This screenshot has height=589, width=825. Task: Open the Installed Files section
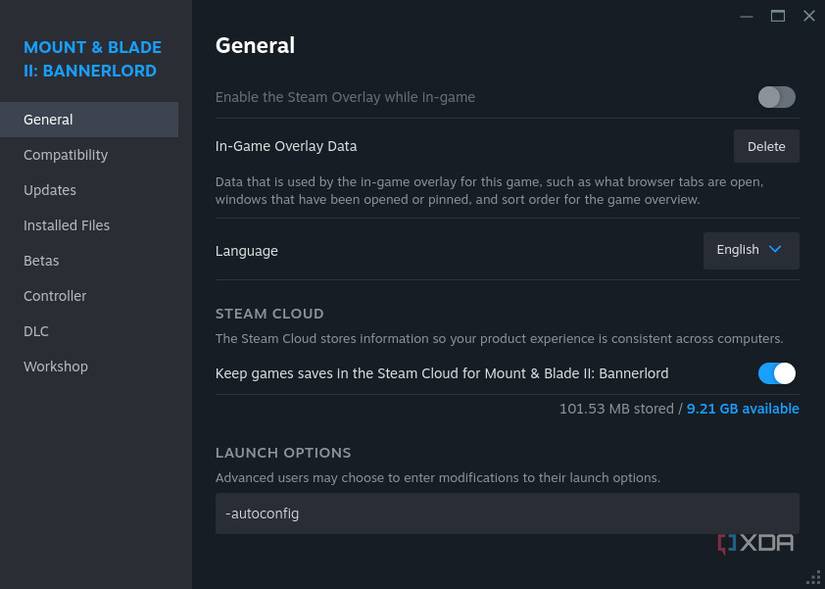pos(66,225)
